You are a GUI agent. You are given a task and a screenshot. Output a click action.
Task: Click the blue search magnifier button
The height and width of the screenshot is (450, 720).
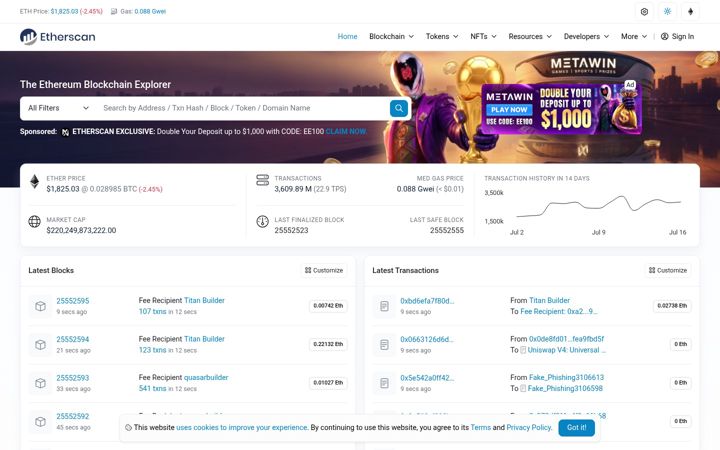pos(399,108)
